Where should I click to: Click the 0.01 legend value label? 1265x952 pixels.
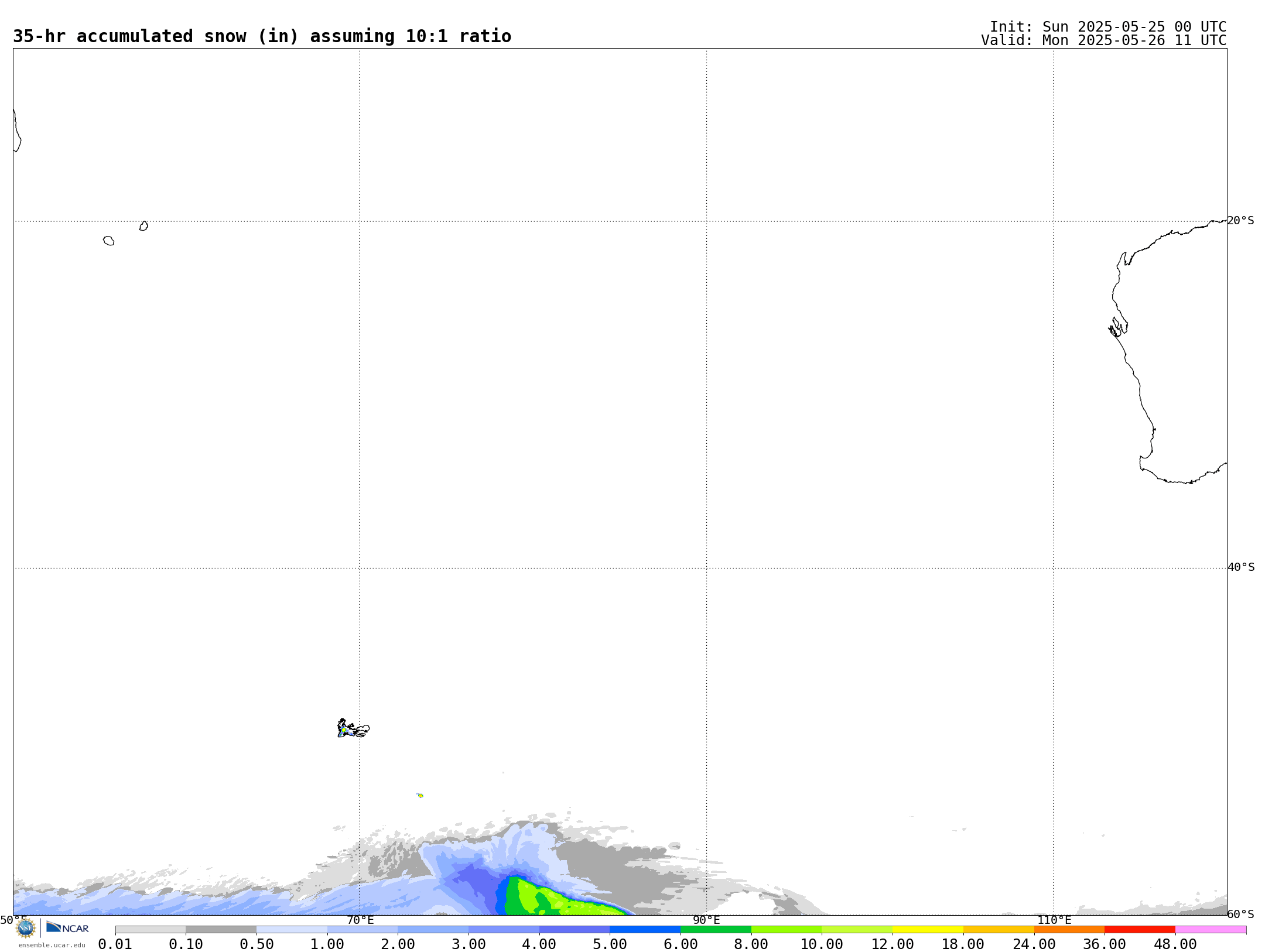115,944
